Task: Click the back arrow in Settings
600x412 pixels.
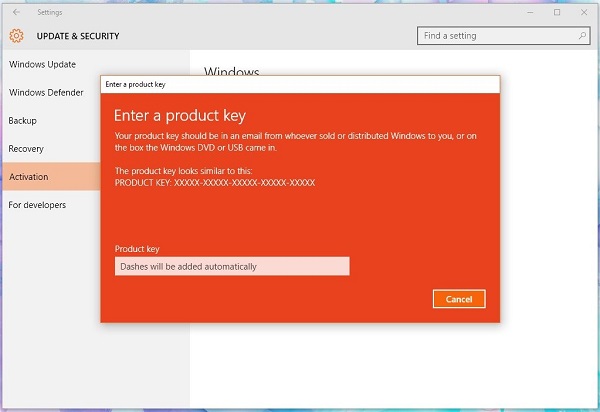Action: [16, 12]
